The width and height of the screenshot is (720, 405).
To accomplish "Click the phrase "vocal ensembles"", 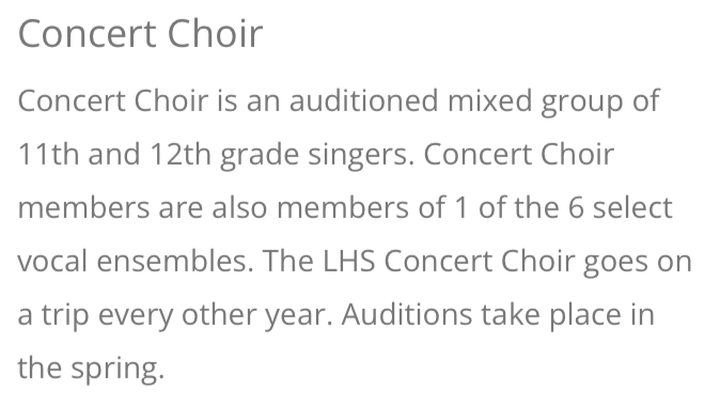I will [x=135, y=261].
